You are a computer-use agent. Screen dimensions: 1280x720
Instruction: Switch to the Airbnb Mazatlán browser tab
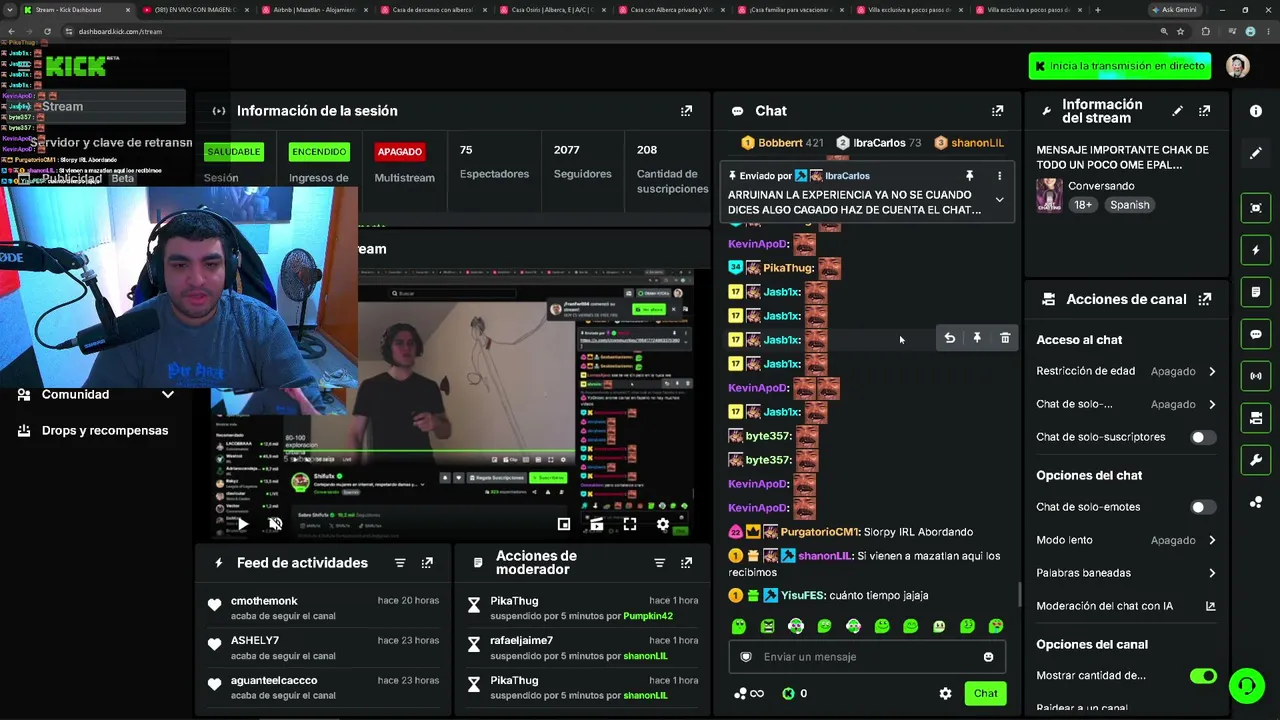point(313,10)
